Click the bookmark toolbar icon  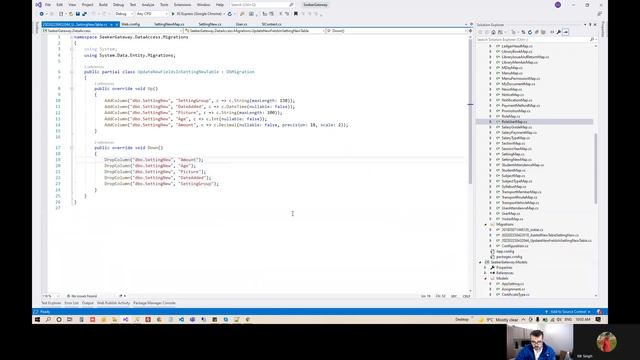coord(296,14)
